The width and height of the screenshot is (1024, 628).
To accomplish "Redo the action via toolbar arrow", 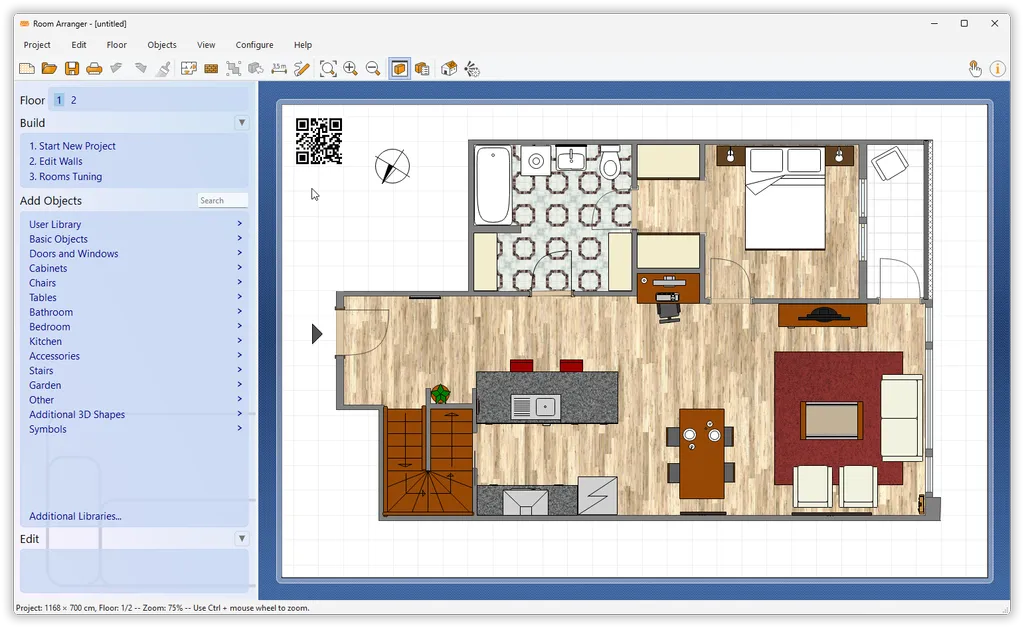I will [140, 69].
